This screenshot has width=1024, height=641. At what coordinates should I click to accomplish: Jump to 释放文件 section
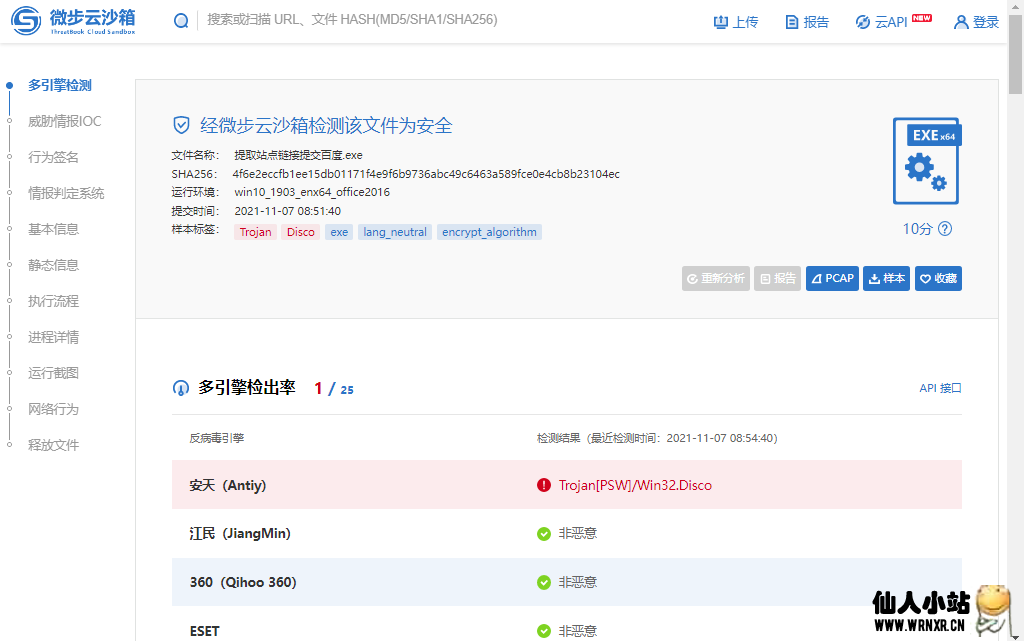53,445
